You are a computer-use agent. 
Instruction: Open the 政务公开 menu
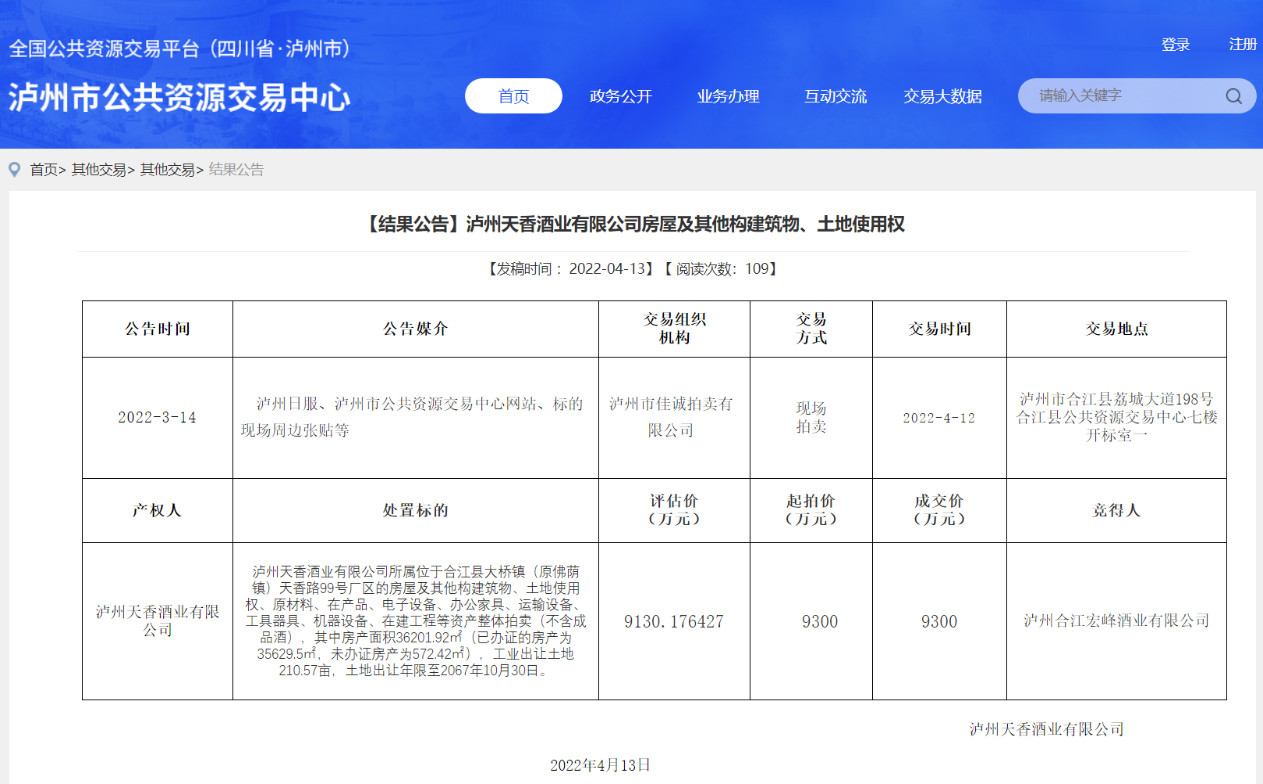tap(621, 96)
